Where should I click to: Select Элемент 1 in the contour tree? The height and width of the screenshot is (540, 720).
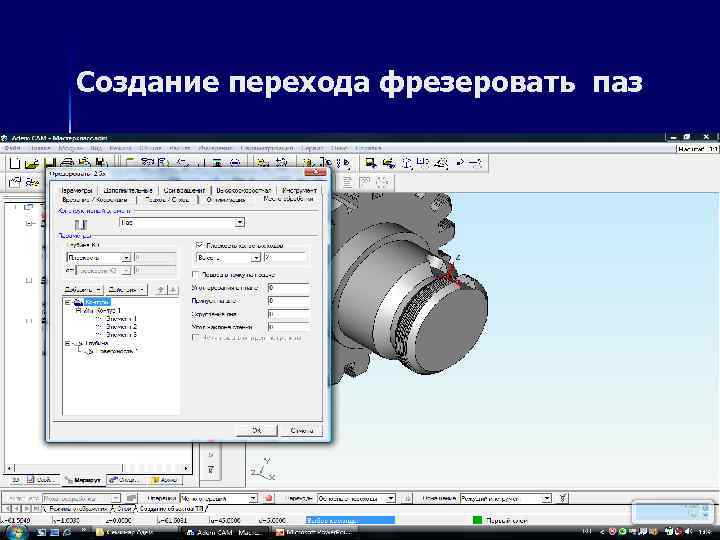point(121,319)
